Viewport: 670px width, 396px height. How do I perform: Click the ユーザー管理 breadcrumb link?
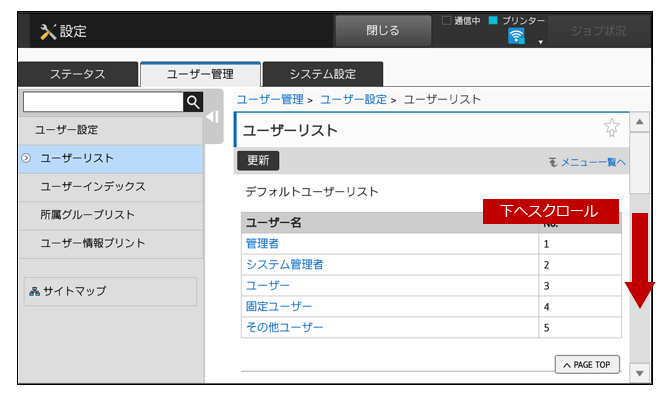coord(270,100)
